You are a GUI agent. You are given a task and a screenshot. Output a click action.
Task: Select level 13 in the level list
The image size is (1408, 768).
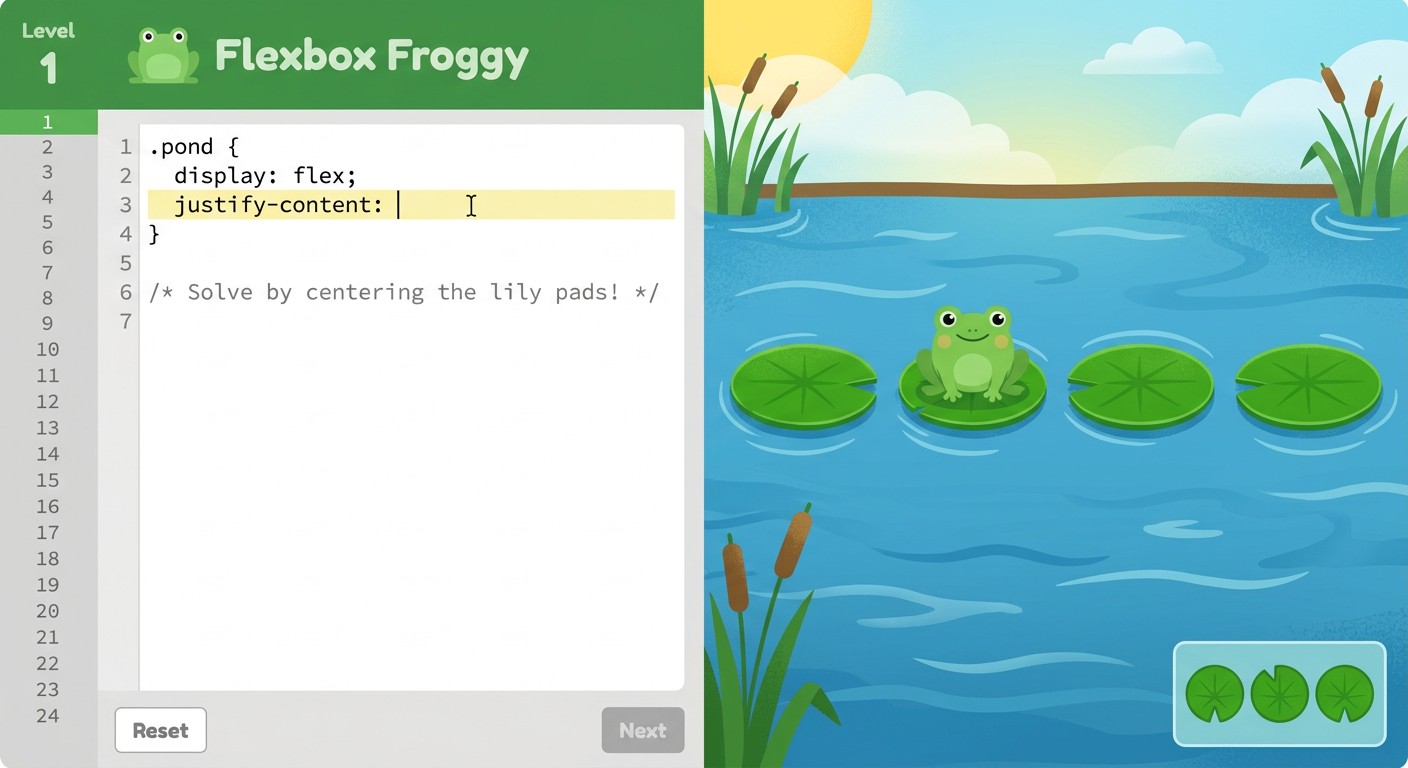(48, 428)
